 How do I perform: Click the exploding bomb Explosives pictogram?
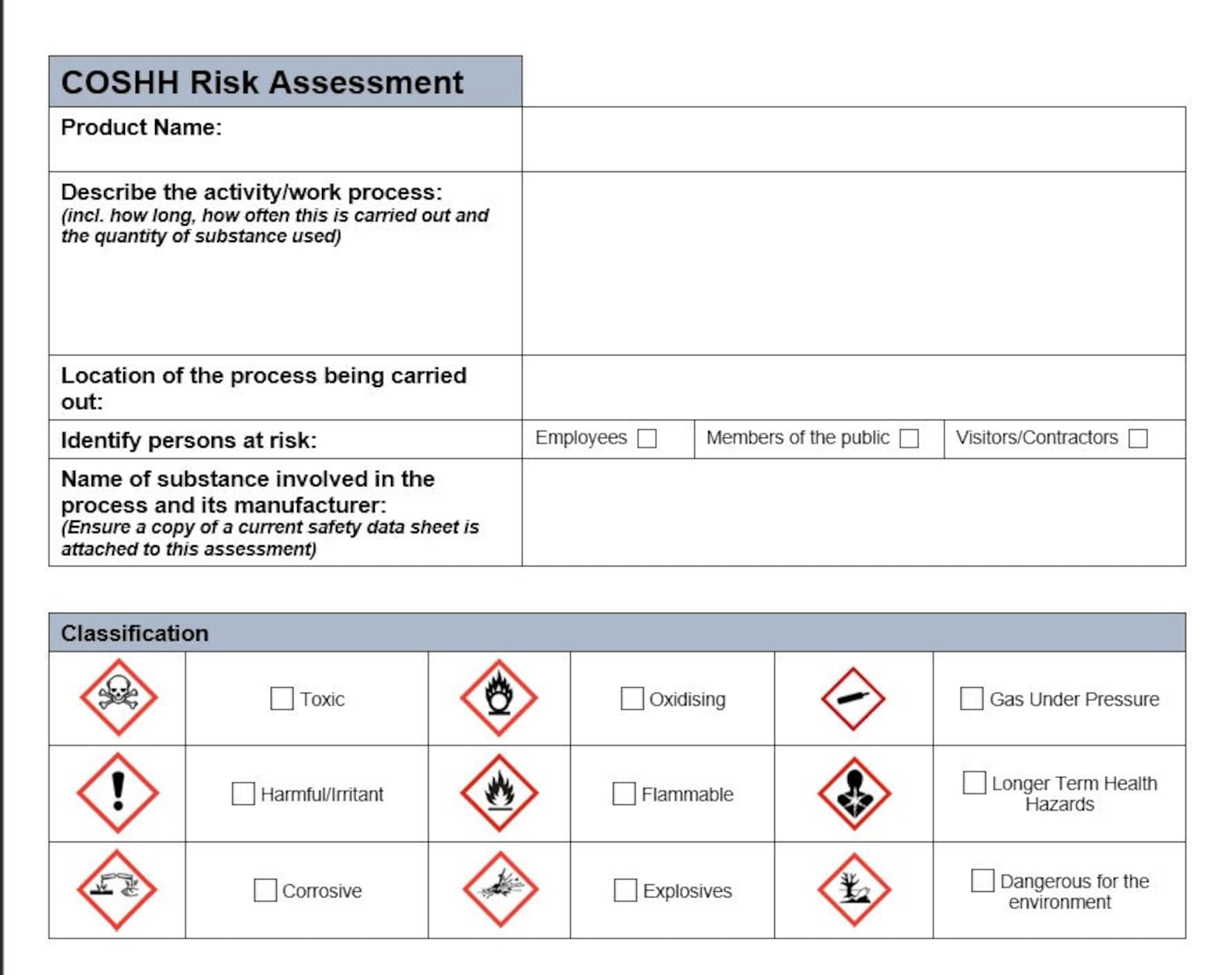pyautogui.click(x=500, y=889)
